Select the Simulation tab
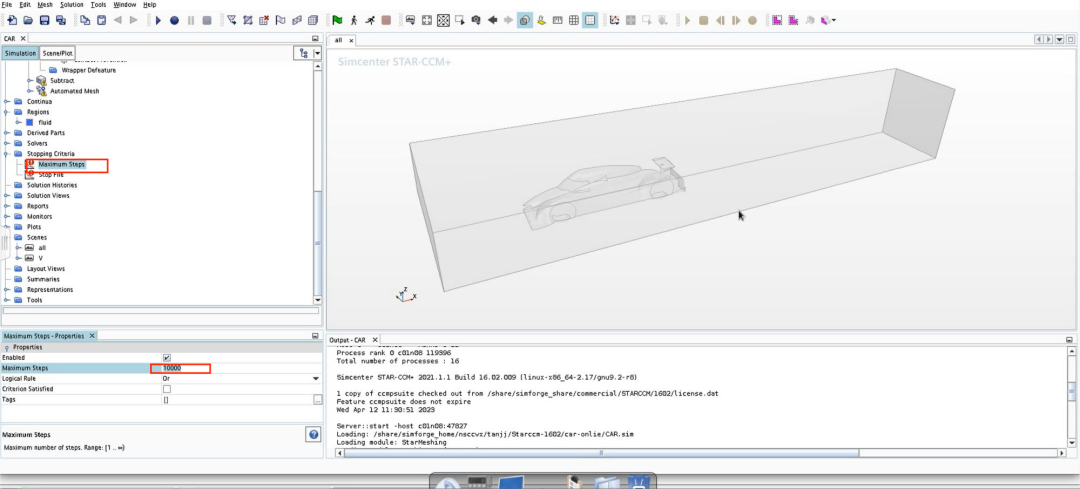Viewport: 1080px width, 489px height. [x=20, y=53]
